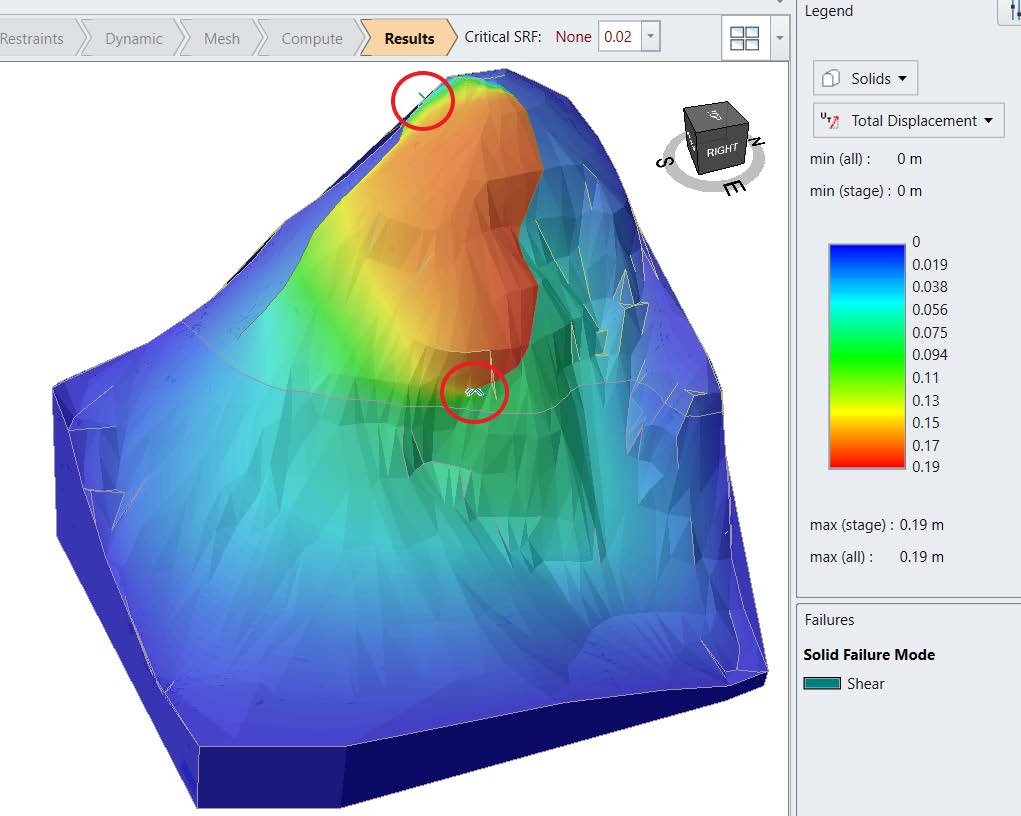This screenshot has width=1021, height=816.
Task: Switch to the Mesh workflow tab
Action: click(221, 38)
